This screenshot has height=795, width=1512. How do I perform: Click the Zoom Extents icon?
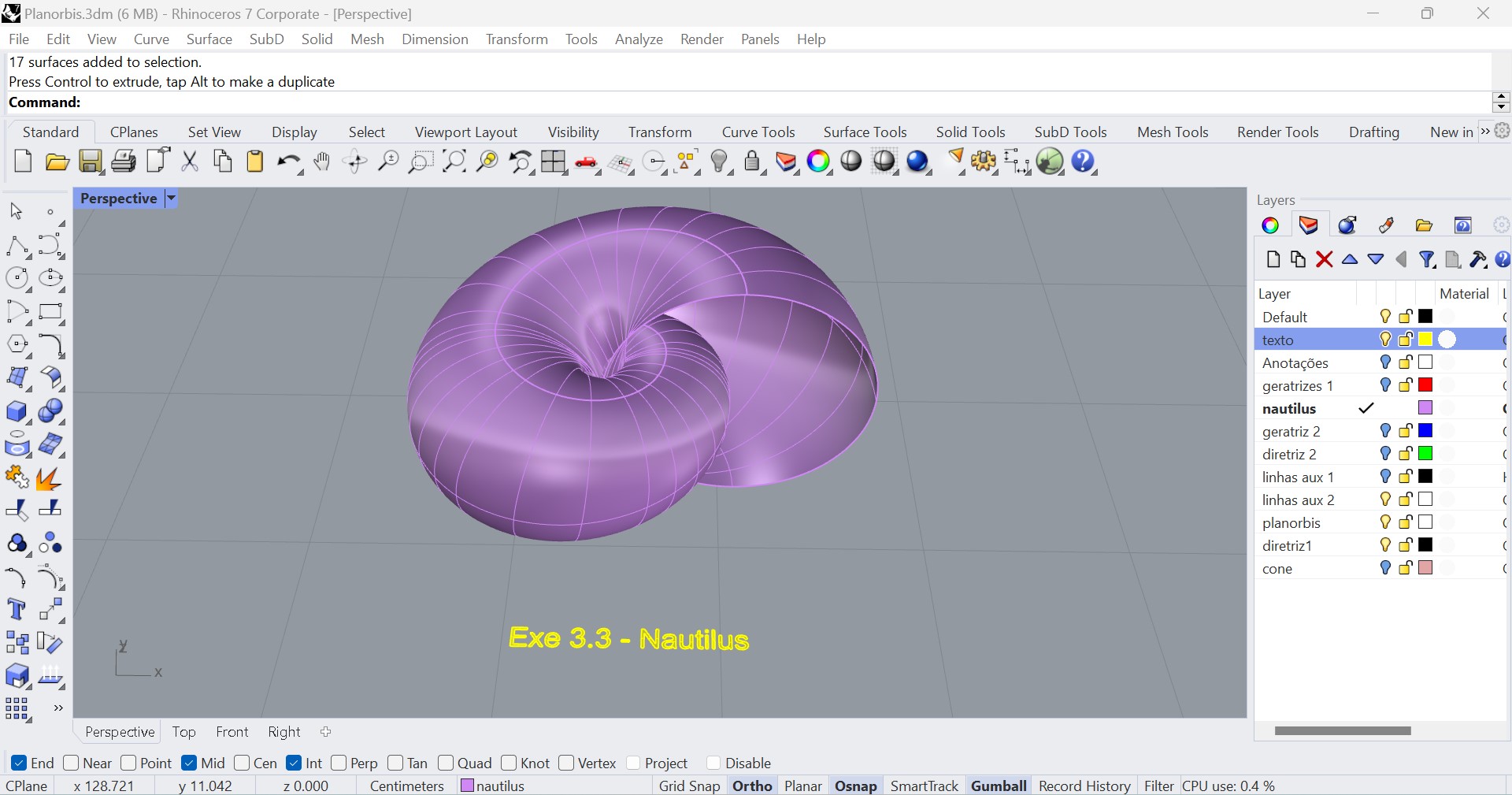click(454, 162)
